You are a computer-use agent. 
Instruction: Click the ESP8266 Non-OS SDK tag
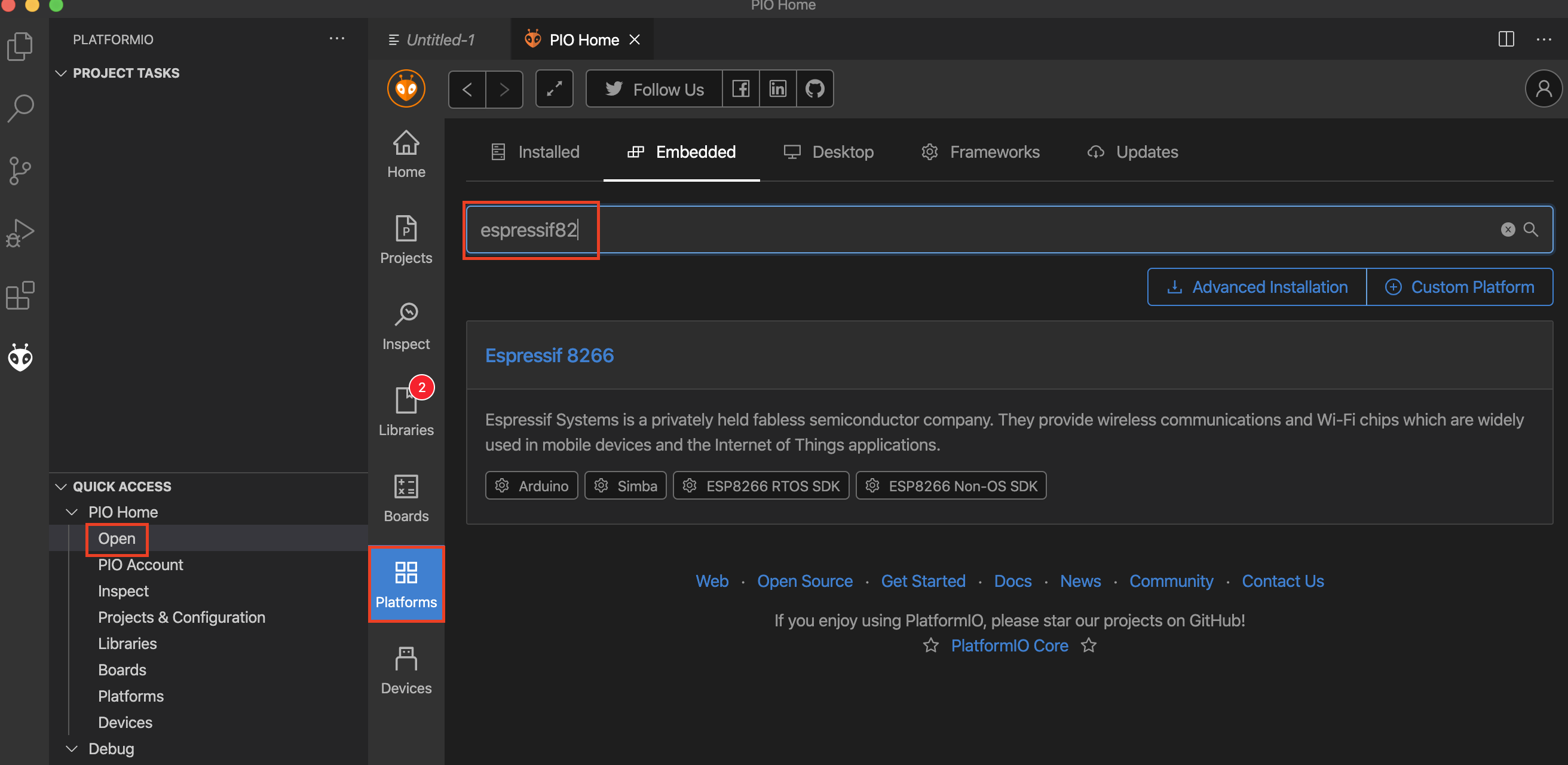pyautogui.click(x=951, y=486)
